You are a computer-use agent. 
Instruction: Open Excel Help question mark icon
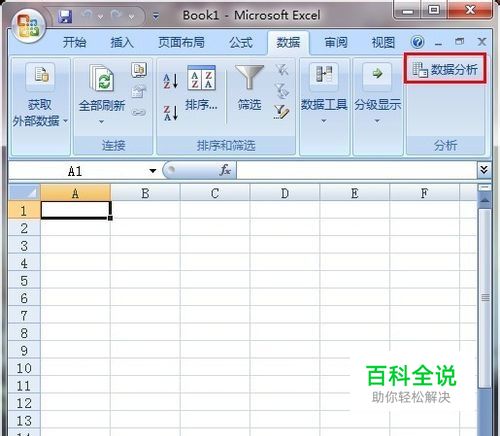coord(417,42)
